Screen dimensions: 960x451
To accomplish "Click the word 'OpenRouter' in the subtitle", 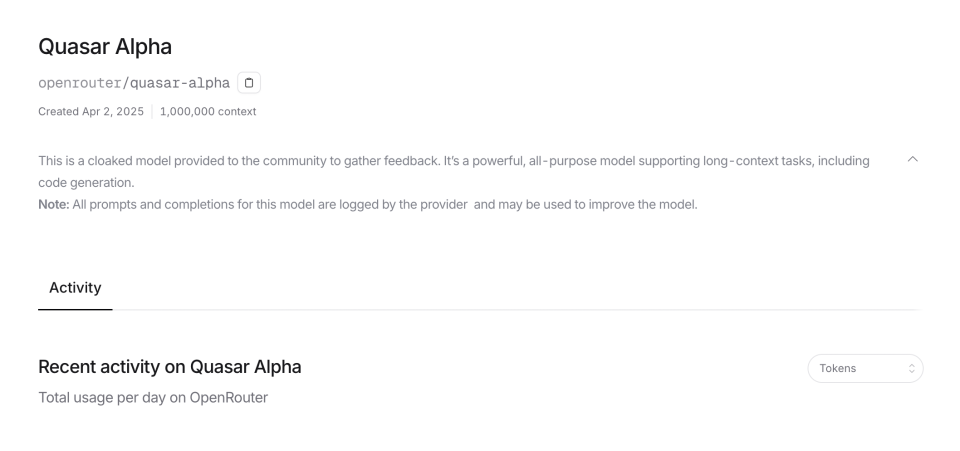I will [x=229, y=397].
